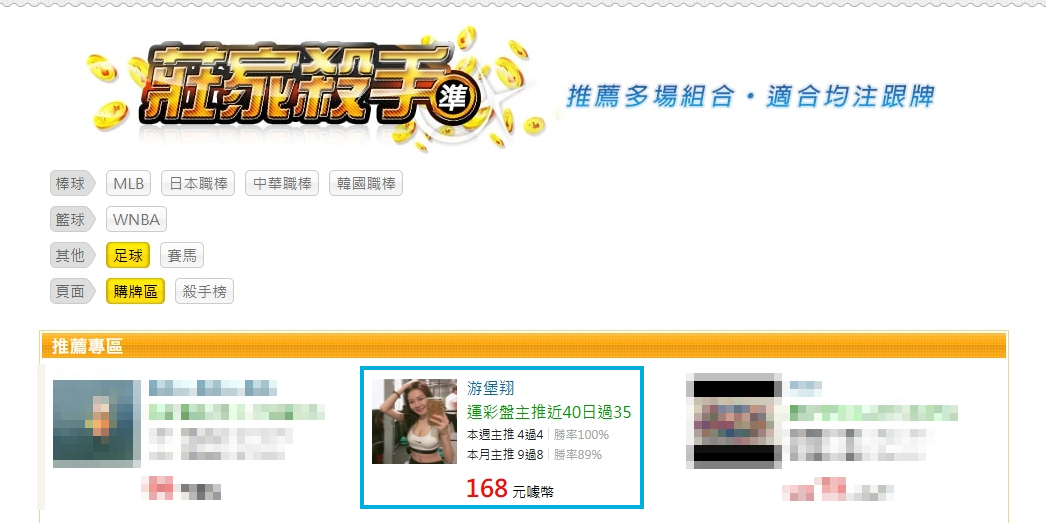Open the 運彩盤主推近40日過35 headline link

pyautogui.click(x=548, y=412)
